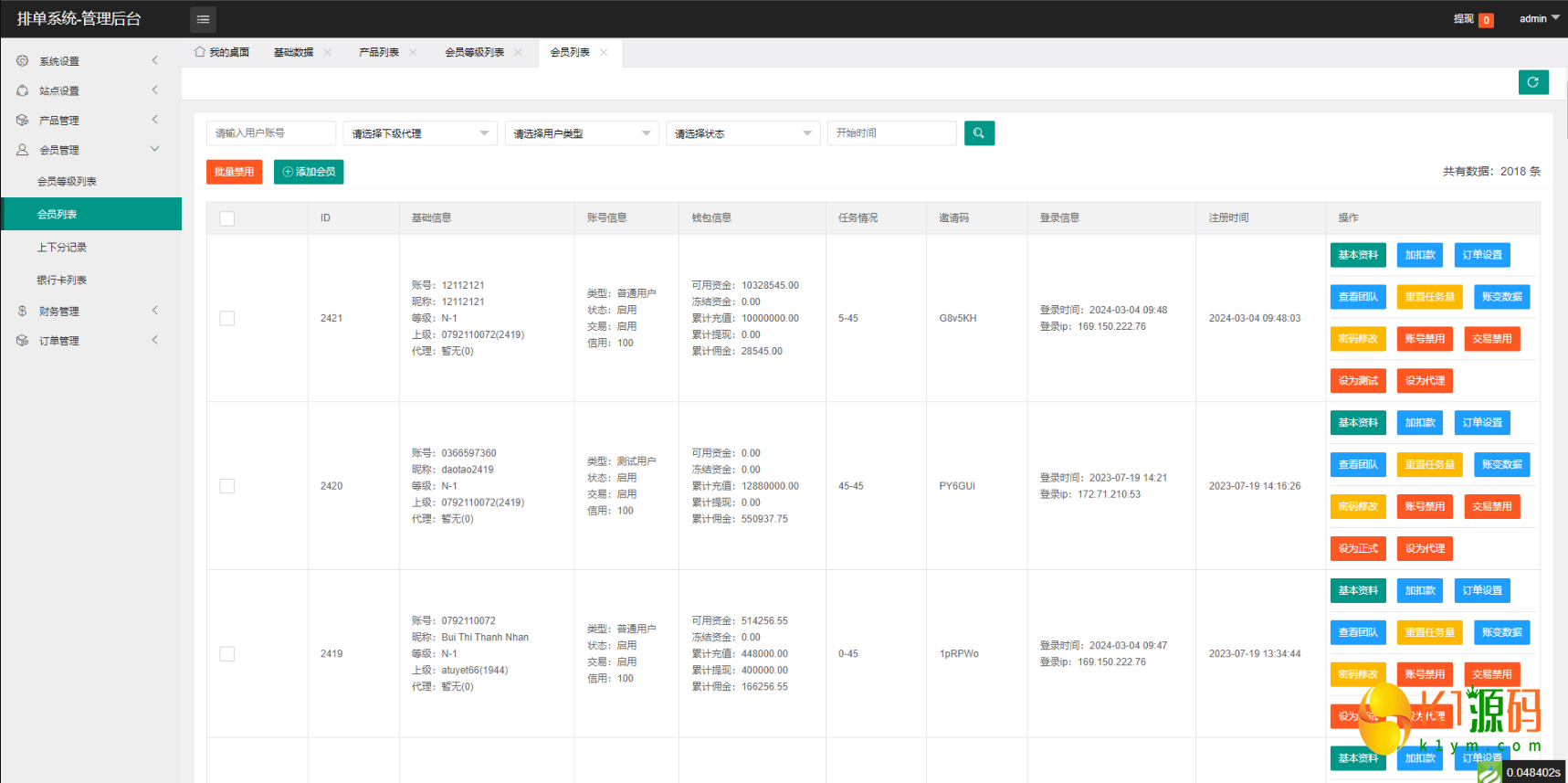This screenshot has width=1568, height=783.
Task: Click the 请输入用户账号 input field
Action: 270,133
